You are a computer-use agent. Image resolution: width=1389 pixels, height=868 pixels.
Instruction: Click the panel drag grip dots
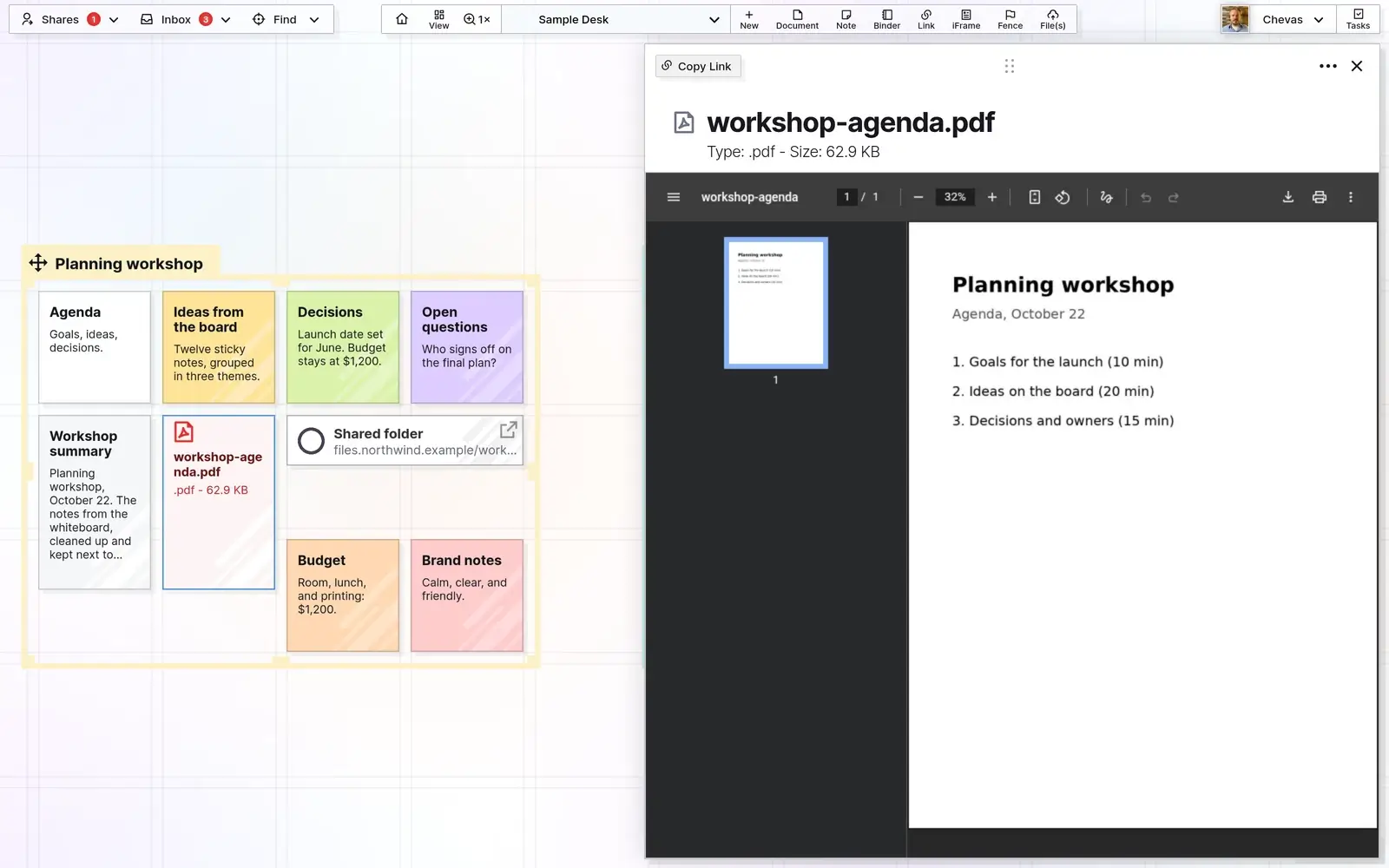pyautogui.click(x=1009, y=66)
